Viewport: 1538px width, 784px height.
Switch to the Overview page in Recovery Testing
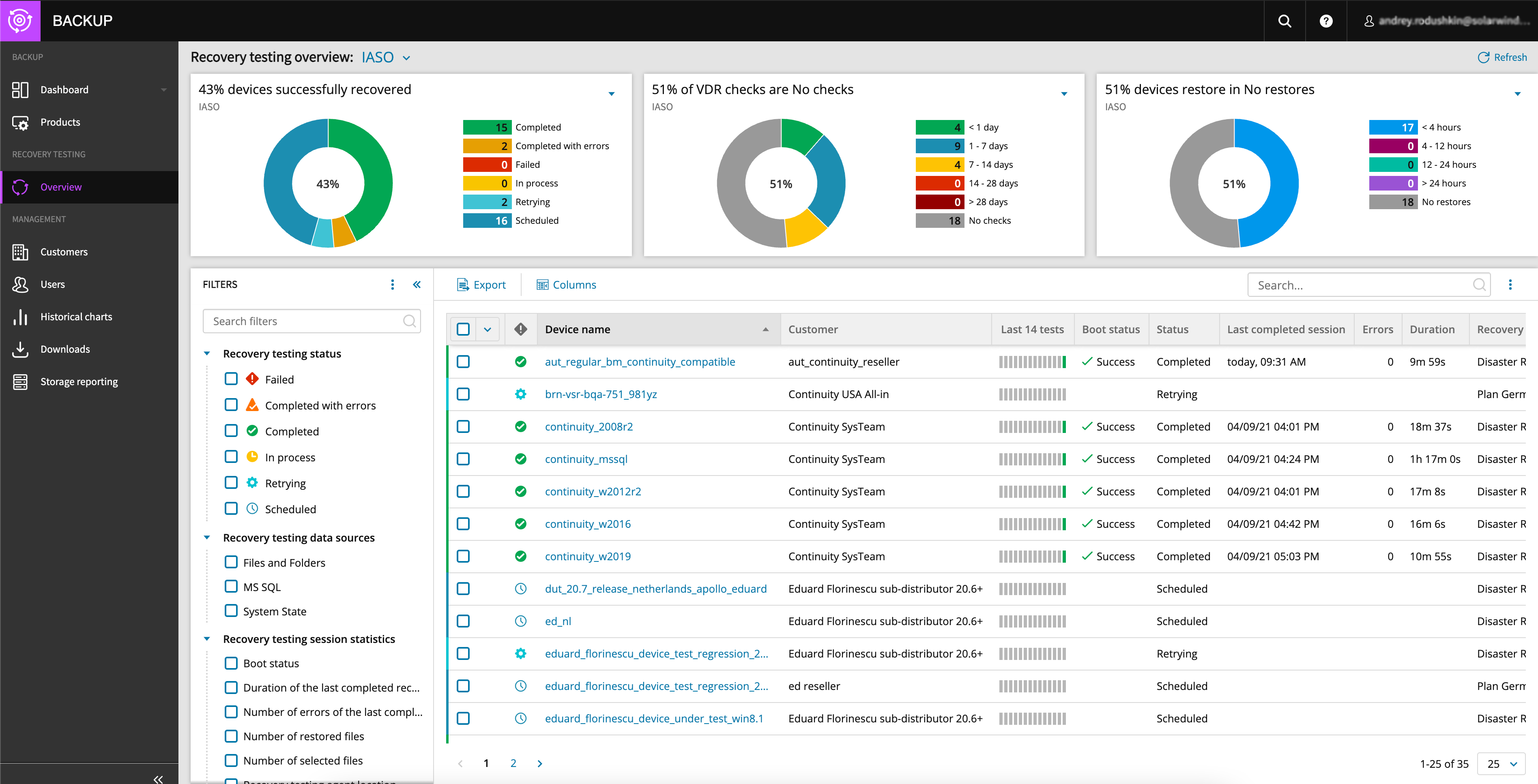point(61,187)
